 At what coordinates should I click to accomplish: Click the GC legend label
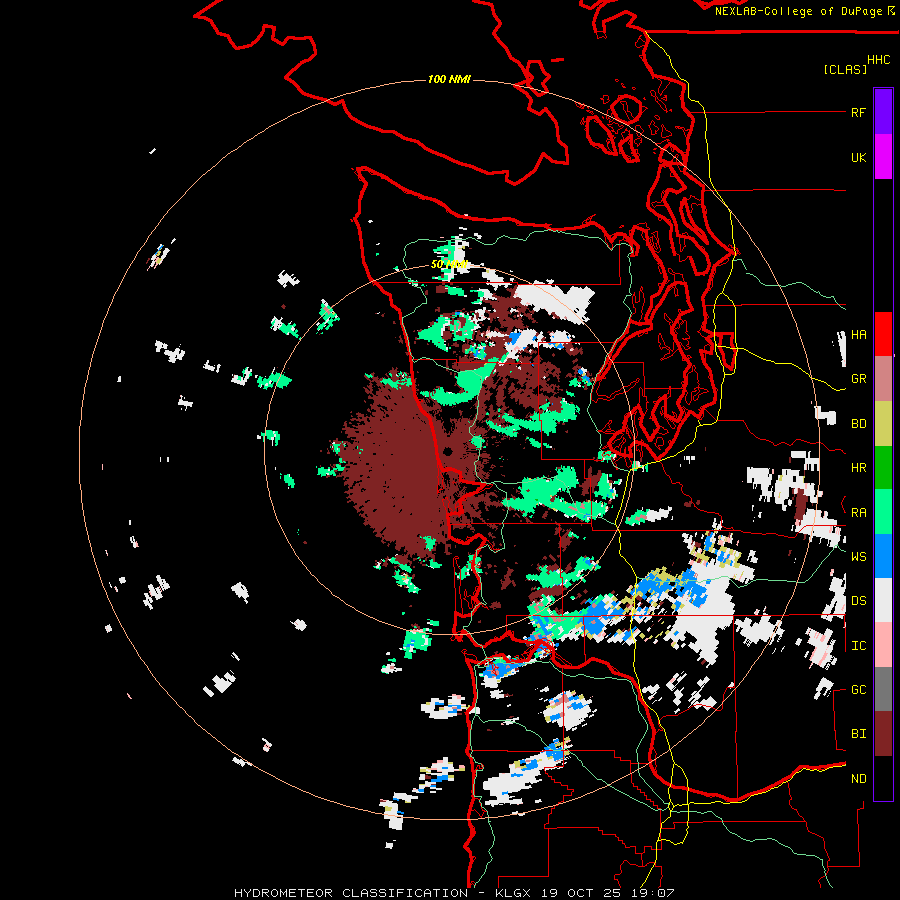[x=858, y=690]
